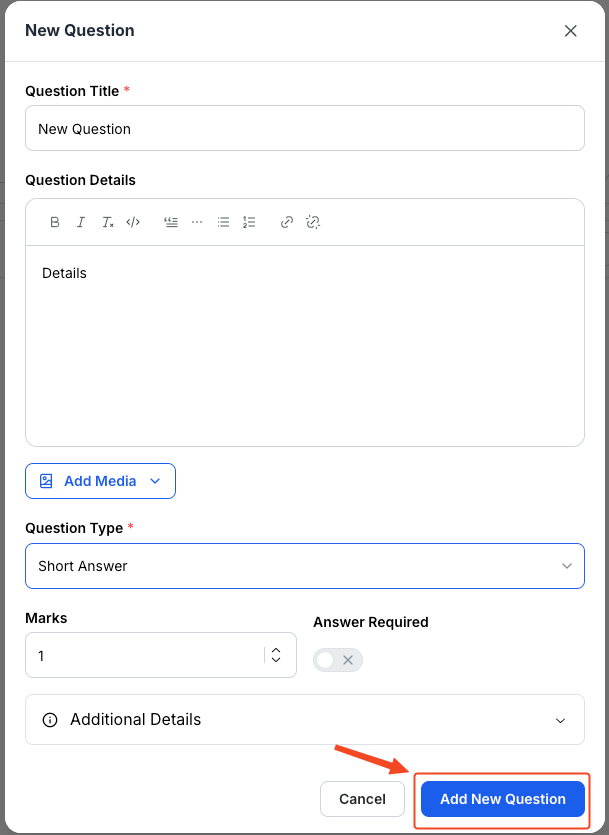Click inside the Question Details text area
The height and width of the screenshot is (835, 609).
tap(305, 346)
